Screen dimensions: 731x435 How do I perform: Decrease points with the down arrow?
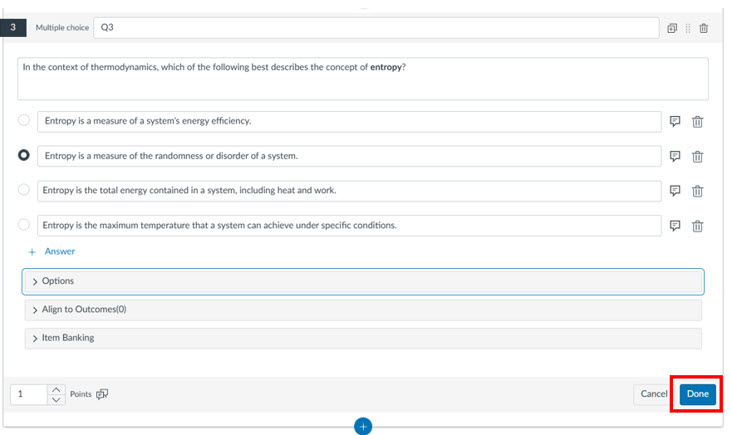point(56,400)
